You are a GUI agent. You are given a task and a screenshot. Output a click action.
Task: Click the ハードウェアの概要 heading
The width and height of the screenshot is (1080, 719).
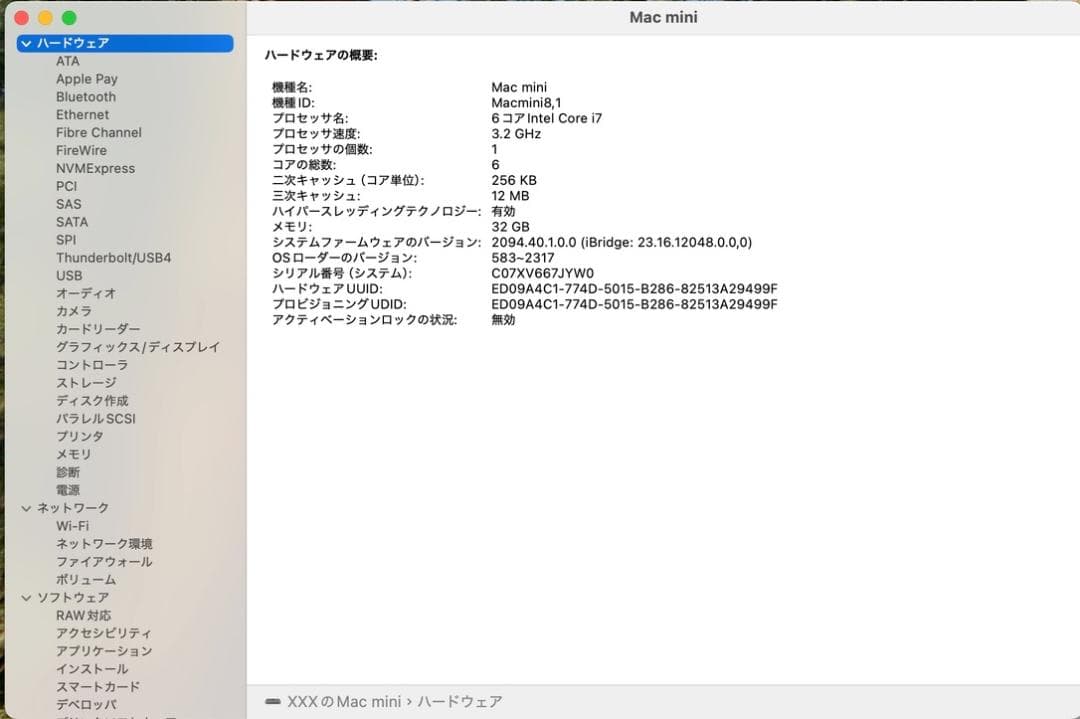321,56
